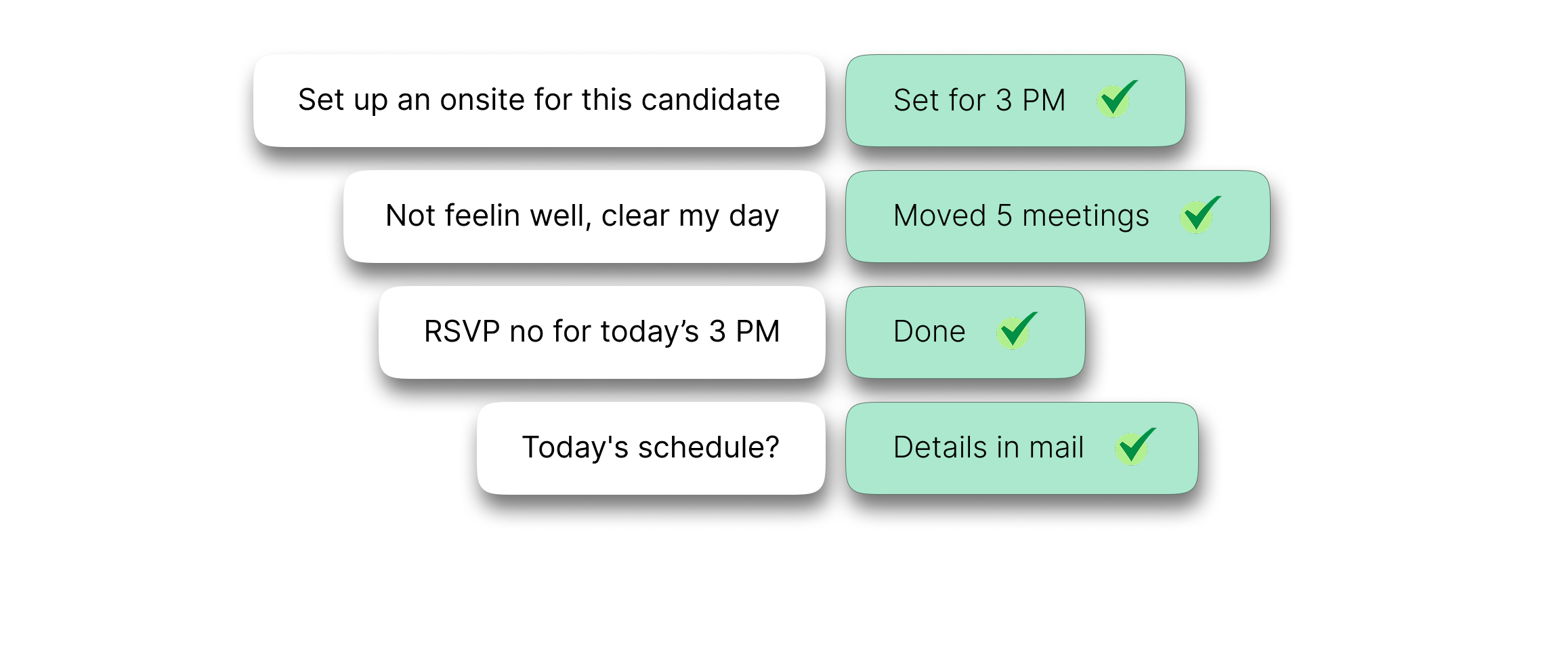The image size is (1568, 654).
Task: Click the checkmark beside Moved 5 meetings
Action: (1199, 216)
